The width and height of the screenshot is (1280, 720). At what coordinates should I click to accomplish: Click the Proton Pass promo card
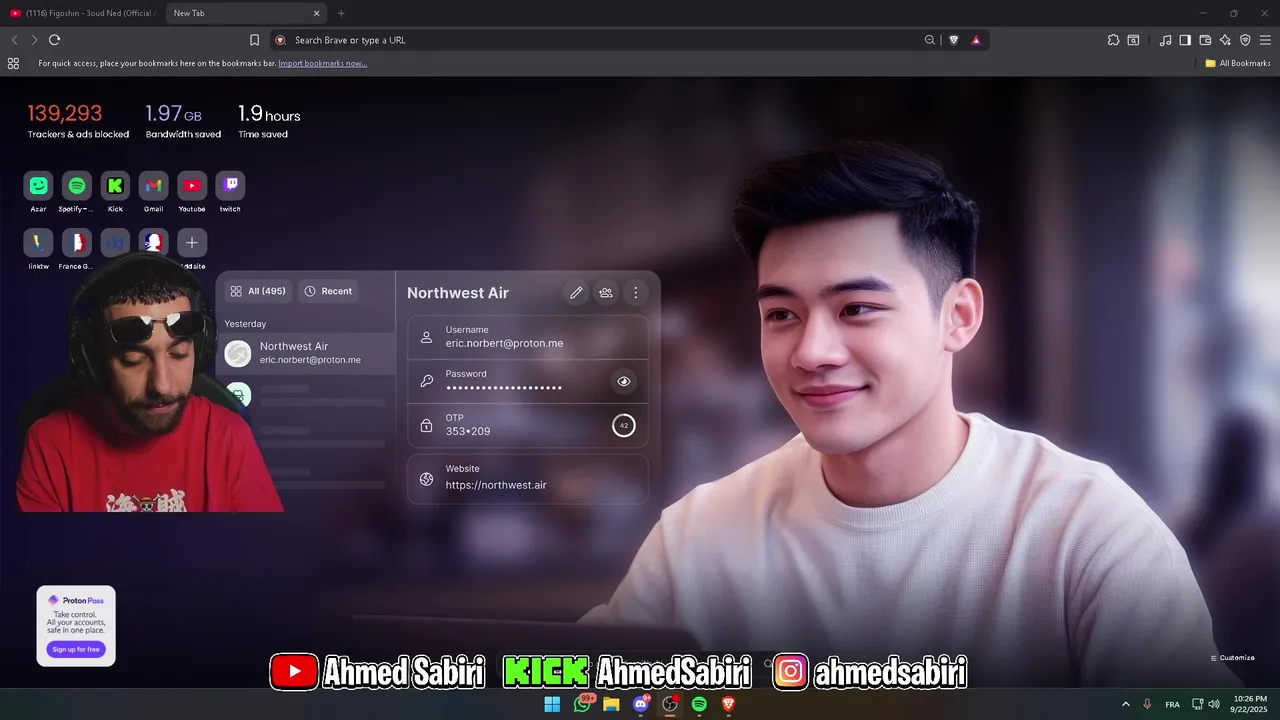pyautogui.click(x=76, y=626)
